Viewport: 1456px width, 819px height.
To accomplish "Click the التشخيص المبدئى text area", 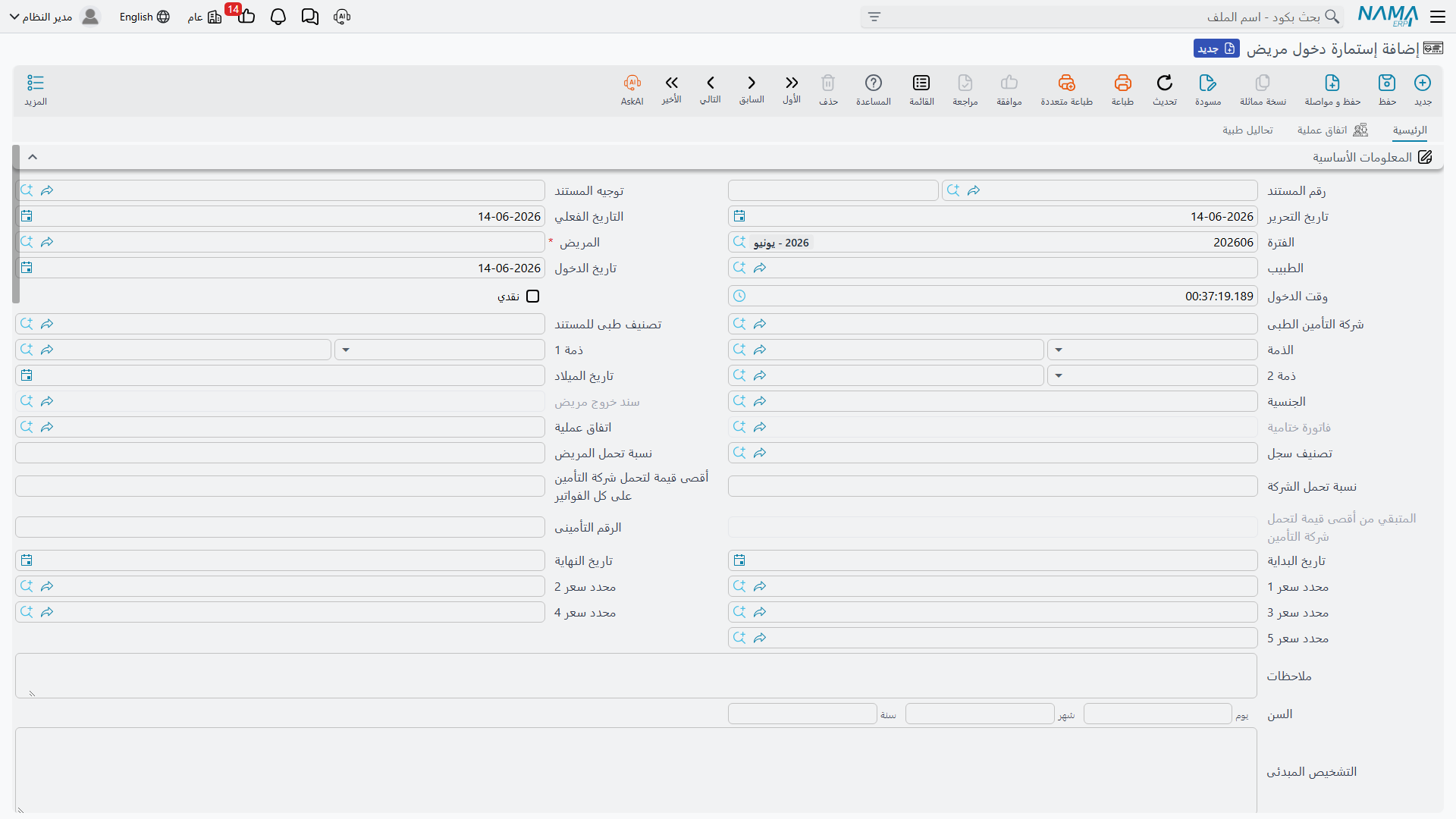I will coord(636,770).
